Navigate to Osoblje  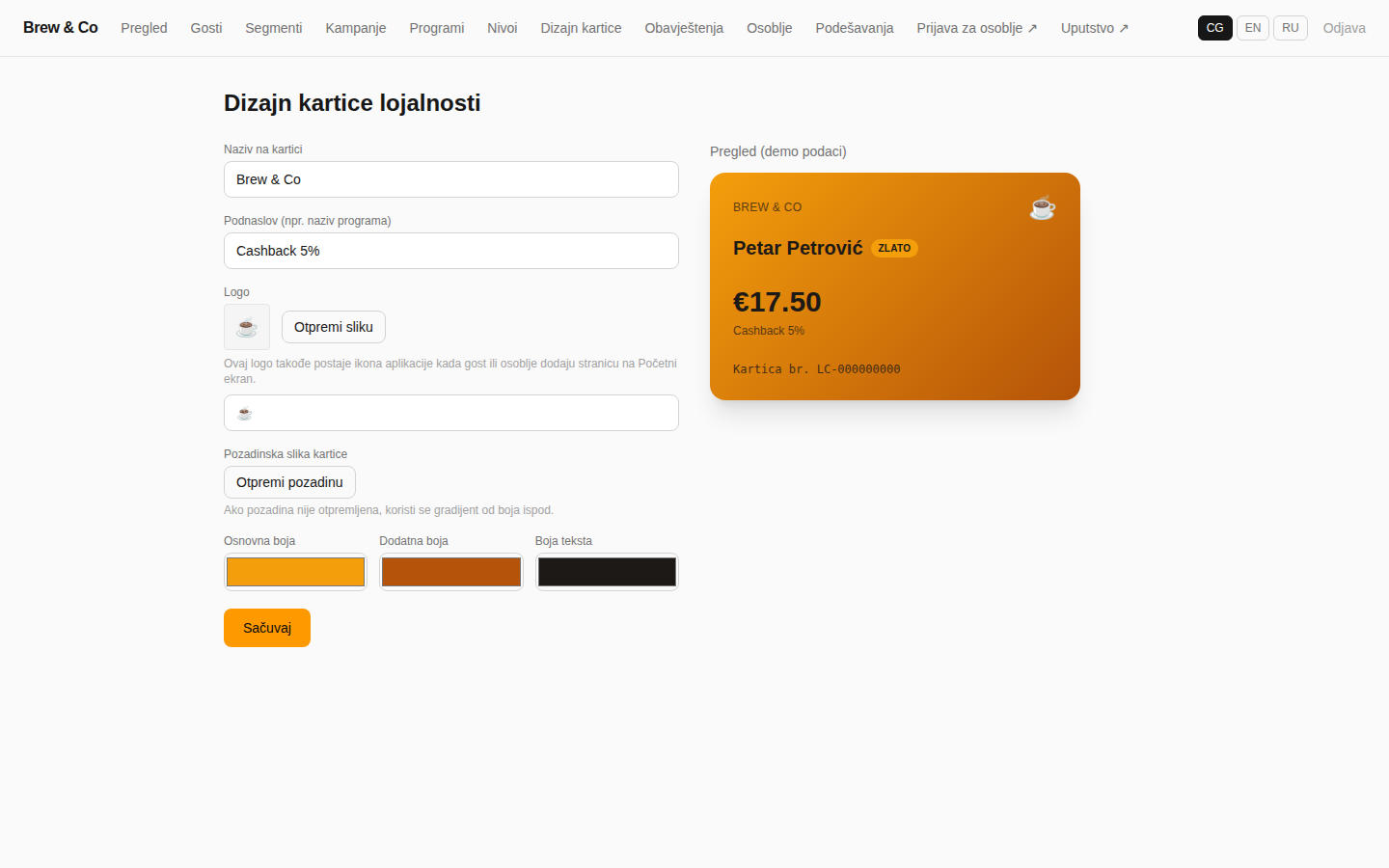click(770, 28)
